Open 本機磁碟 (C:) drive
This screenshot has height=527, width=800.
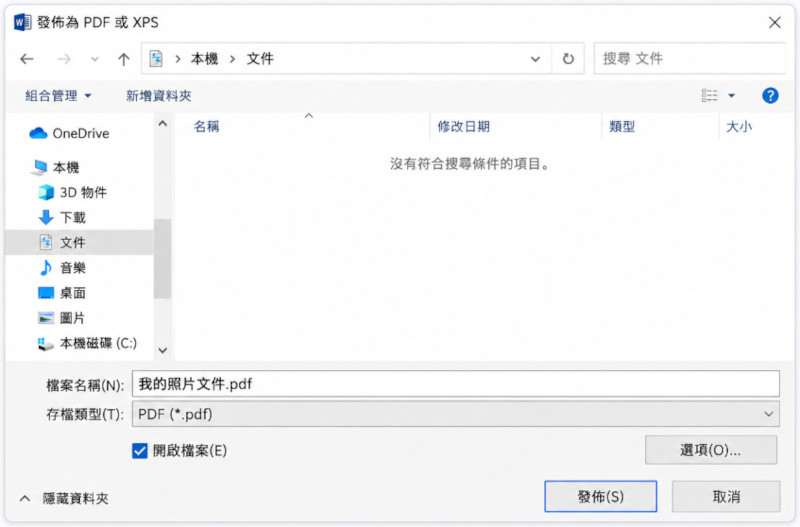pos(87,343)
